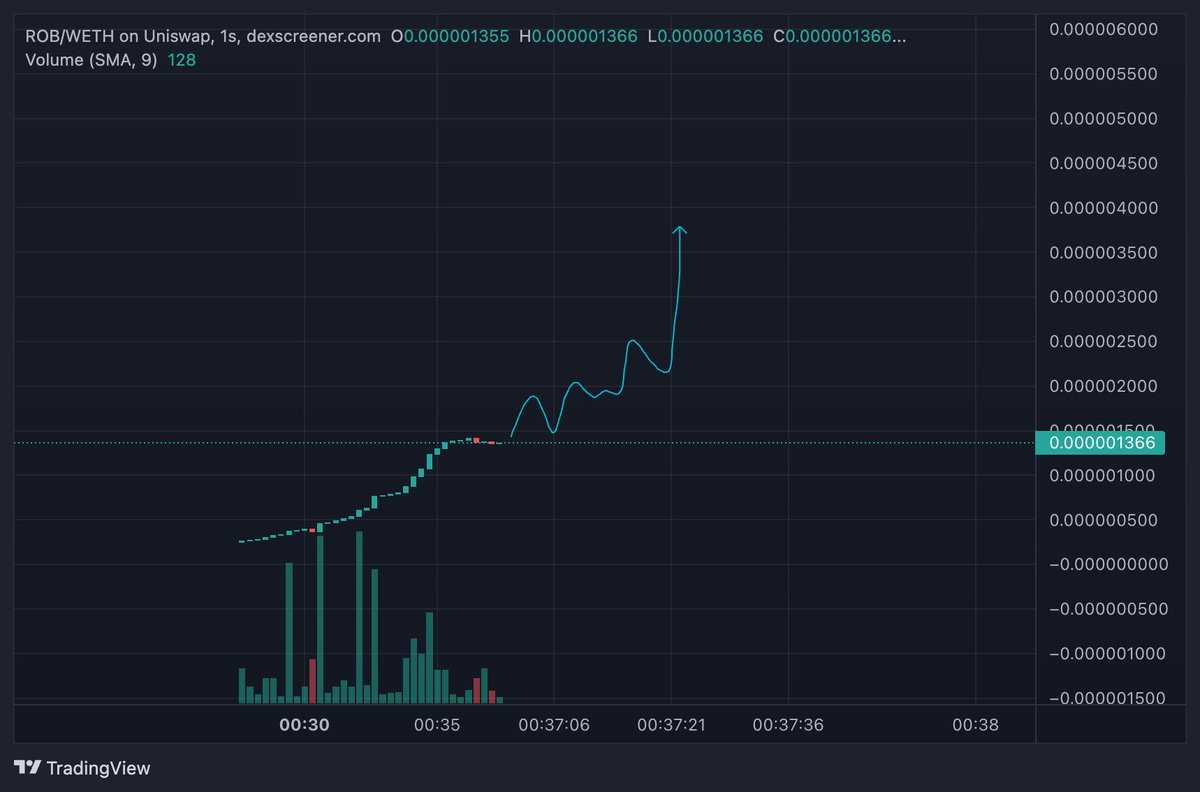Click the Volume (SMA, 9) indicator label
The height and width of the screenshot is (792, 1200).
(x=92, y=60)
